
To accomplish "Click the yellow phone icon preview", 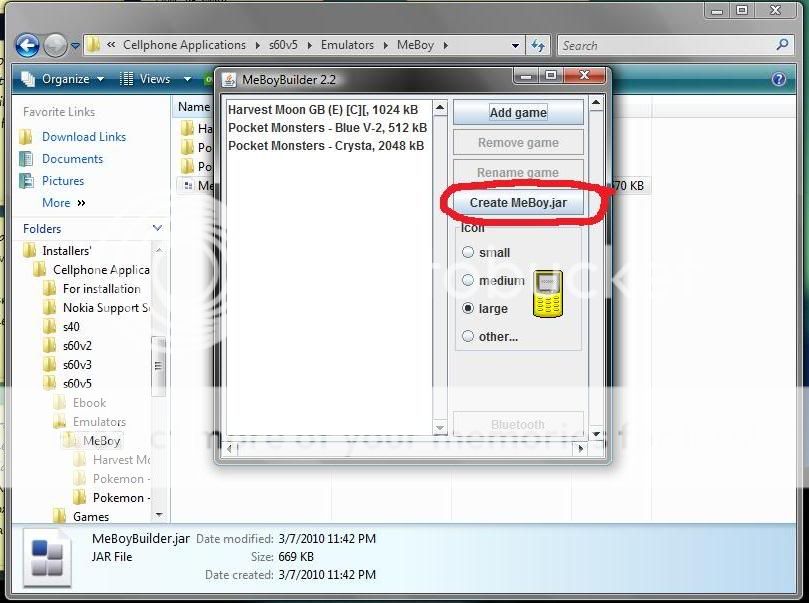I will 547,294.
